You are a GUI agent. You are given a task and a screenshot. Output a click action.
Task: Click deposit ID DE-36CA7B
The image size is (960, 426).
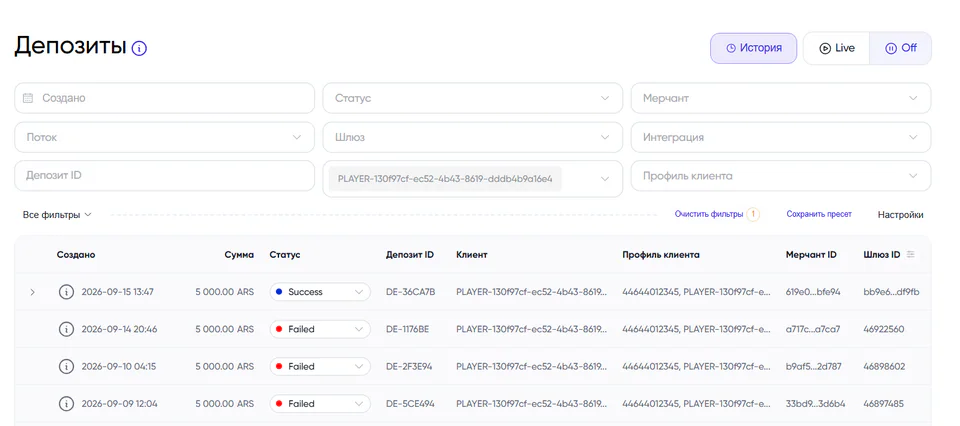pos(410,292)
